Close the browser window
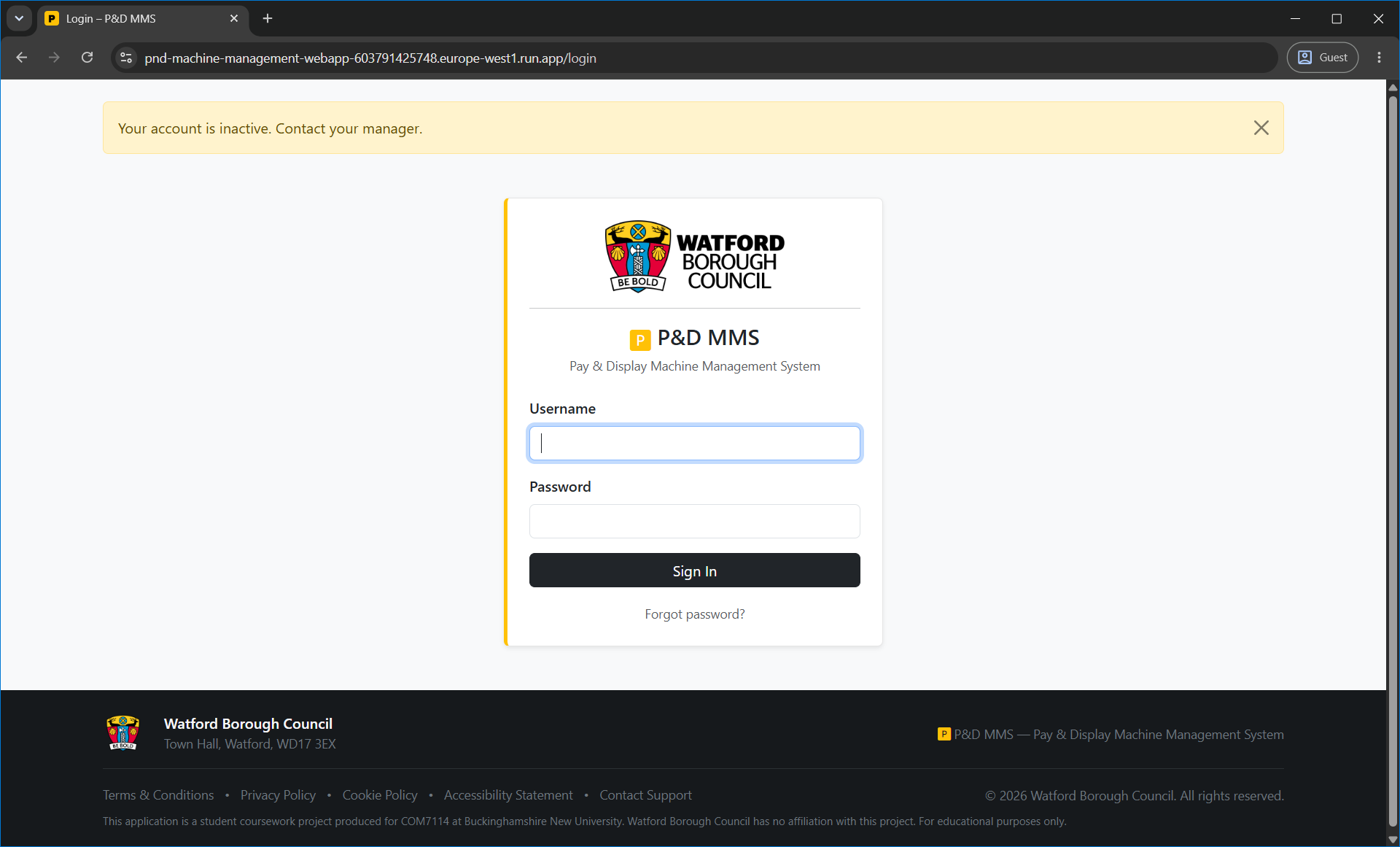 tap(1378, 18)
